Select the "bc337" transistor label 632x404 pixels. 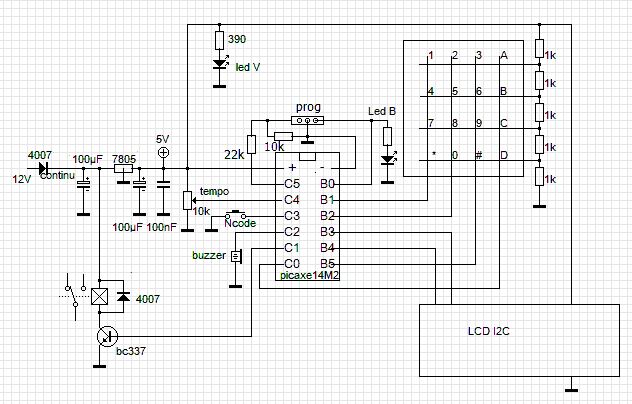pos(131,351)
